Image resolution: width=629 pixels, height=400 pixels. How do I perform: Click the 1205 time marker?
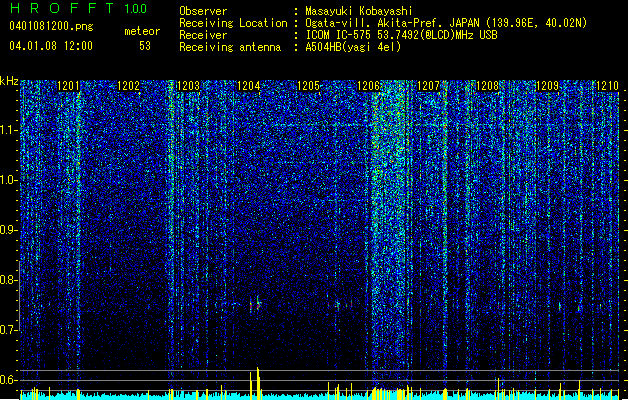click(x=308, y=85)
